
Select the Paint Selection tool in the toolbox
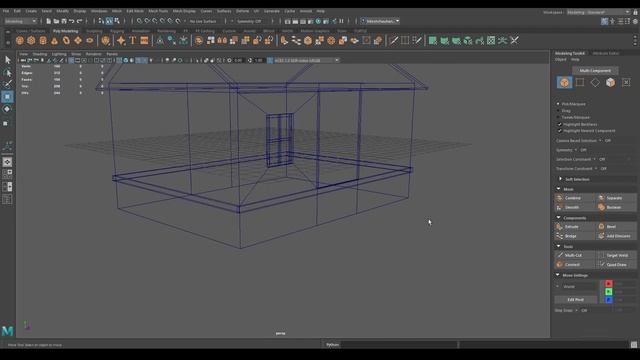click(x=7, y=84)
